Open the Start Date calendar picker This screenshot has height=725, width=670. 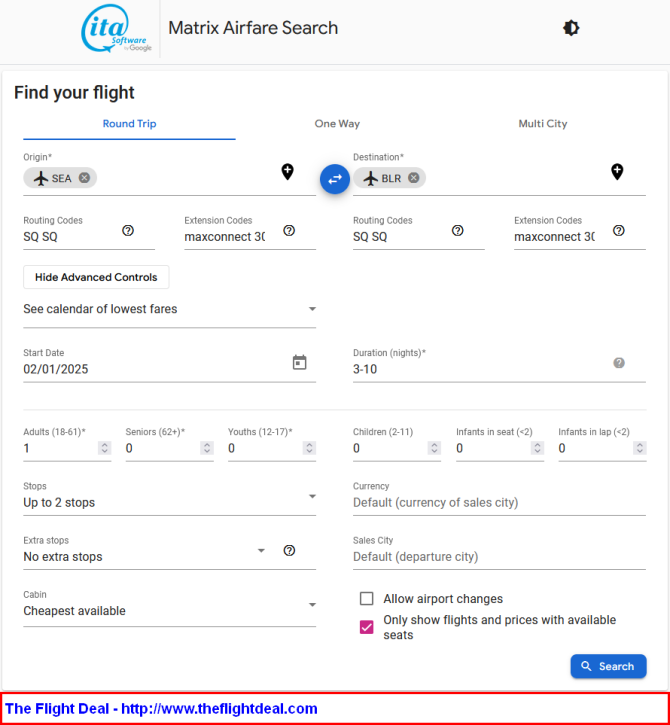300,362
